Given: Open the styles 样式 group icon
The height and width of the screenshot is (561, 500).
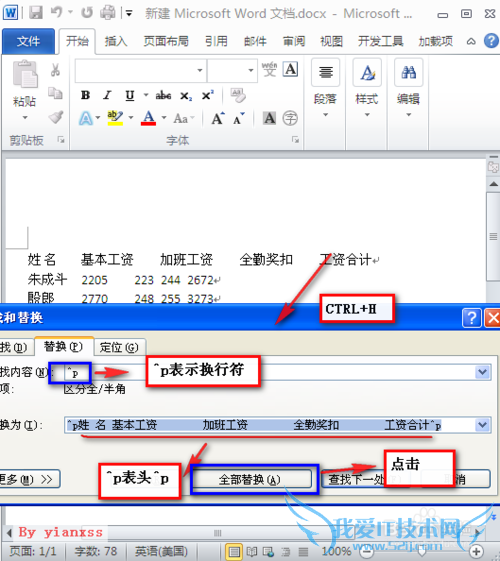Looking at the screenshot, I should (367, 72).
